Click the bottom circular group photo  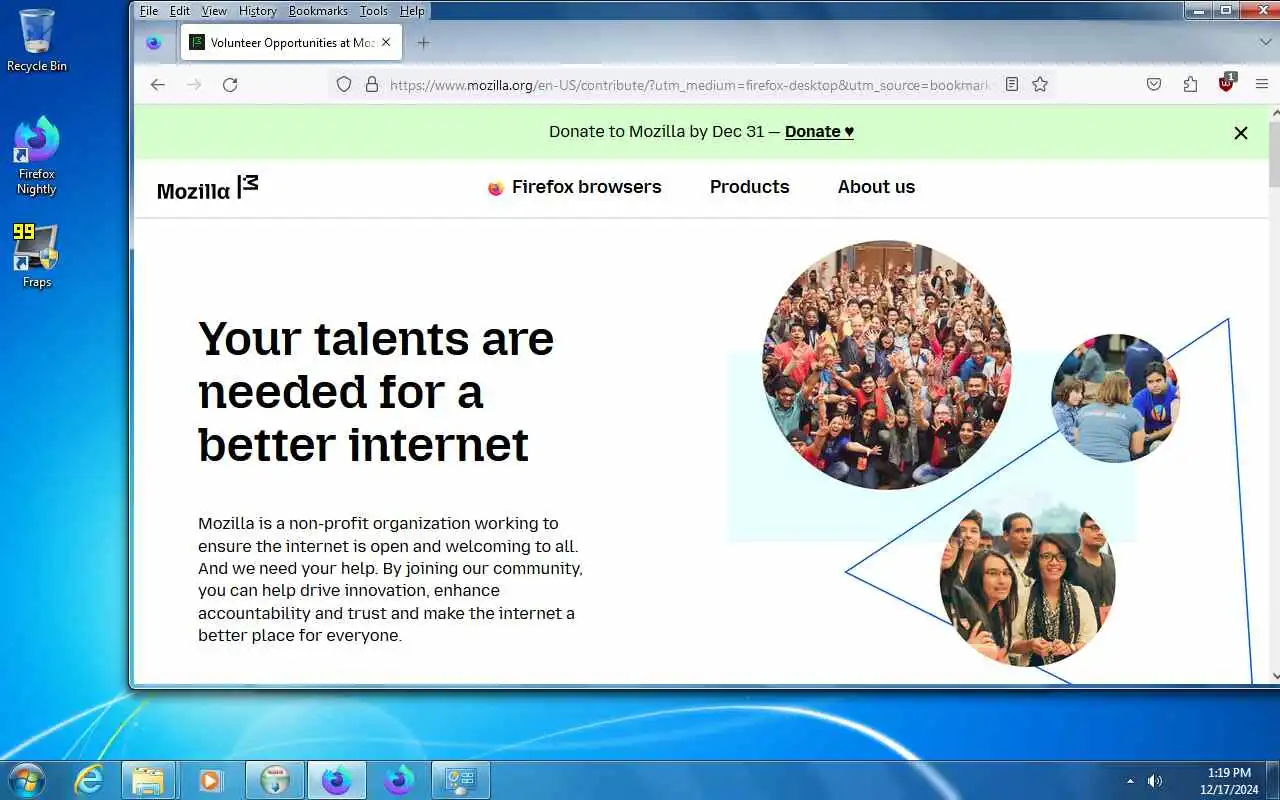(x=1027, y=580)
